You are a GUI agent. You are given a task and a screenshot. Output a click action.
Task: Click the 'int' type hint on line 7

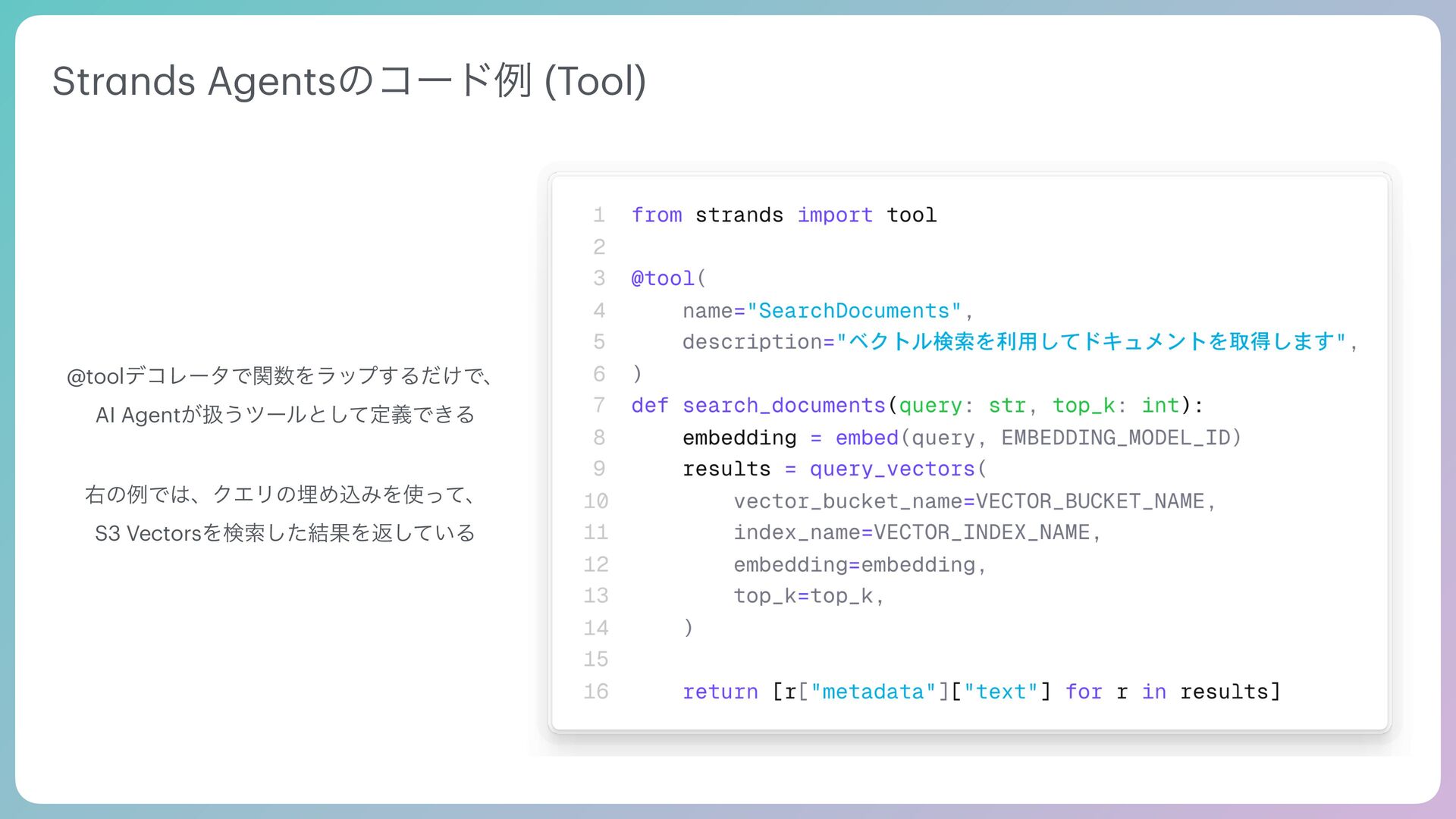[1159, 406]
